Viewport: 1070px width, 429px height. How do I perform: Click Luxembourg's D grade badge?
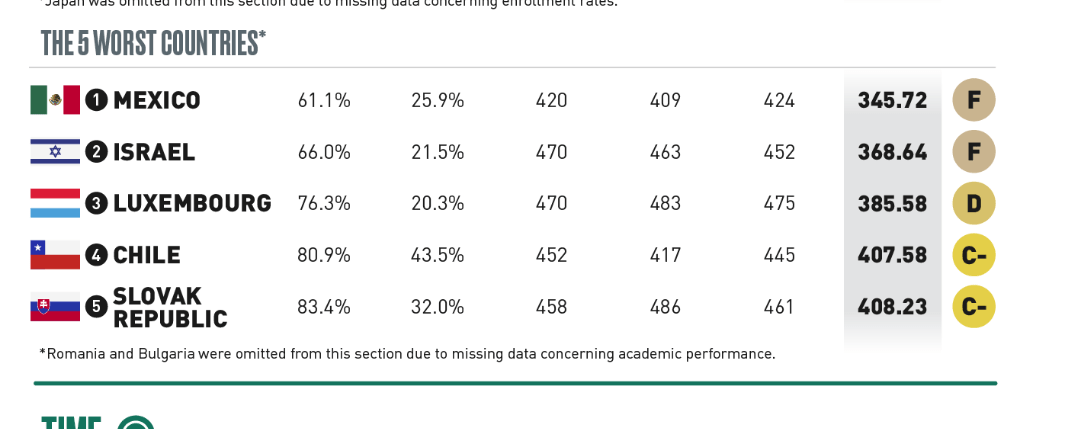click(973, 203)
